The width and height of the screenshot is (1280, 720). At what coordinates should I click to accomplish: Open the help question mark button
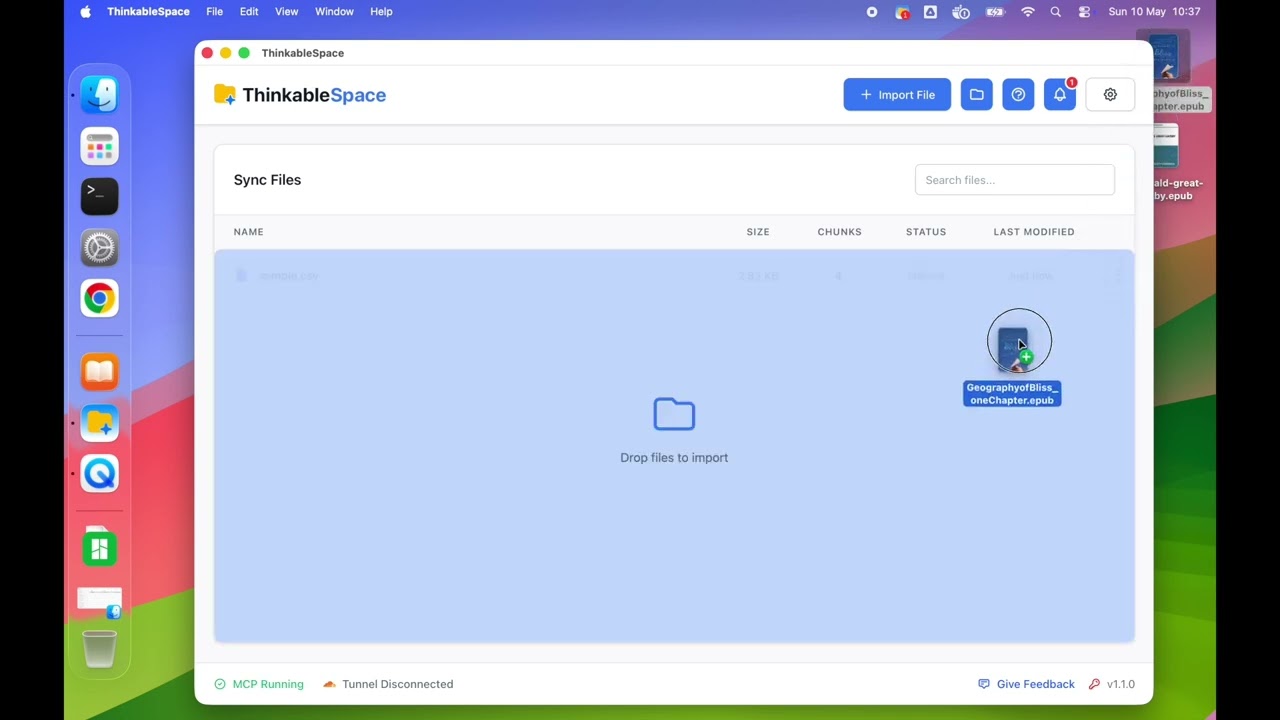click(x=1018, y=95)
